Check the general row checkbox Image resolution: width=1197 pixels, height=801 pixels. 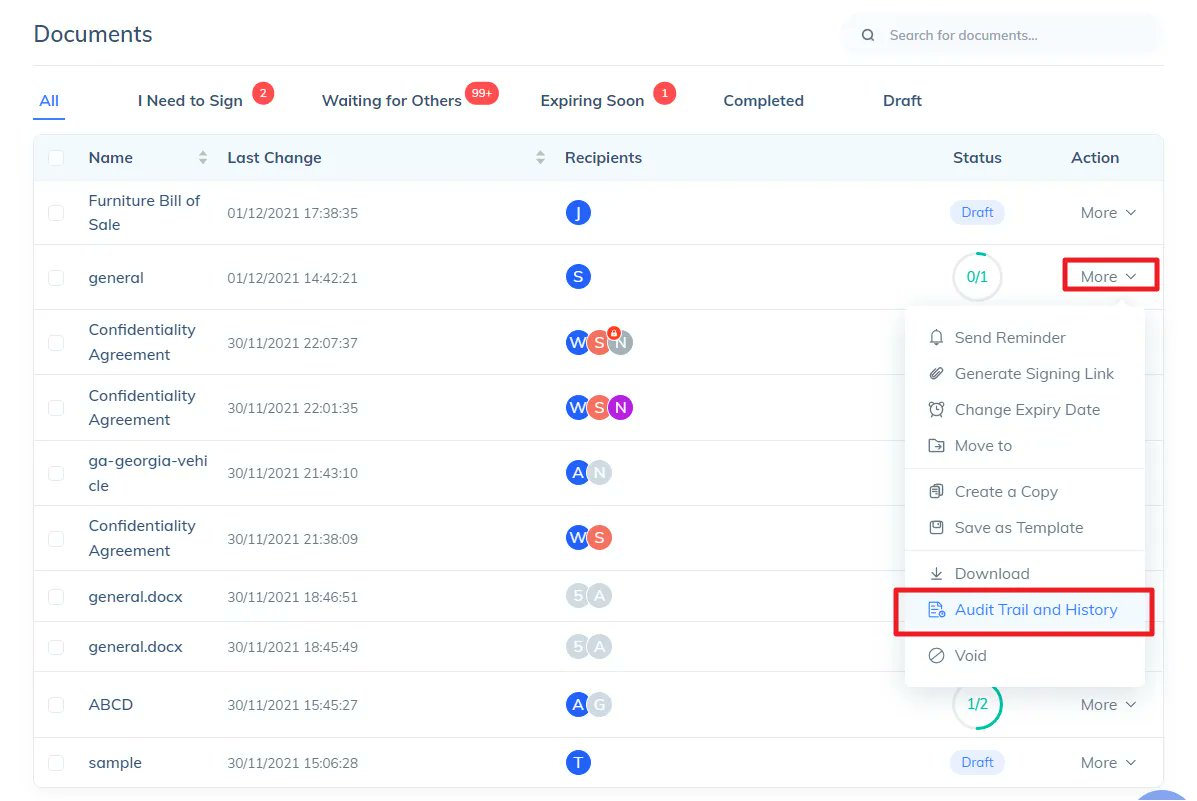click(x=56, y=278)
